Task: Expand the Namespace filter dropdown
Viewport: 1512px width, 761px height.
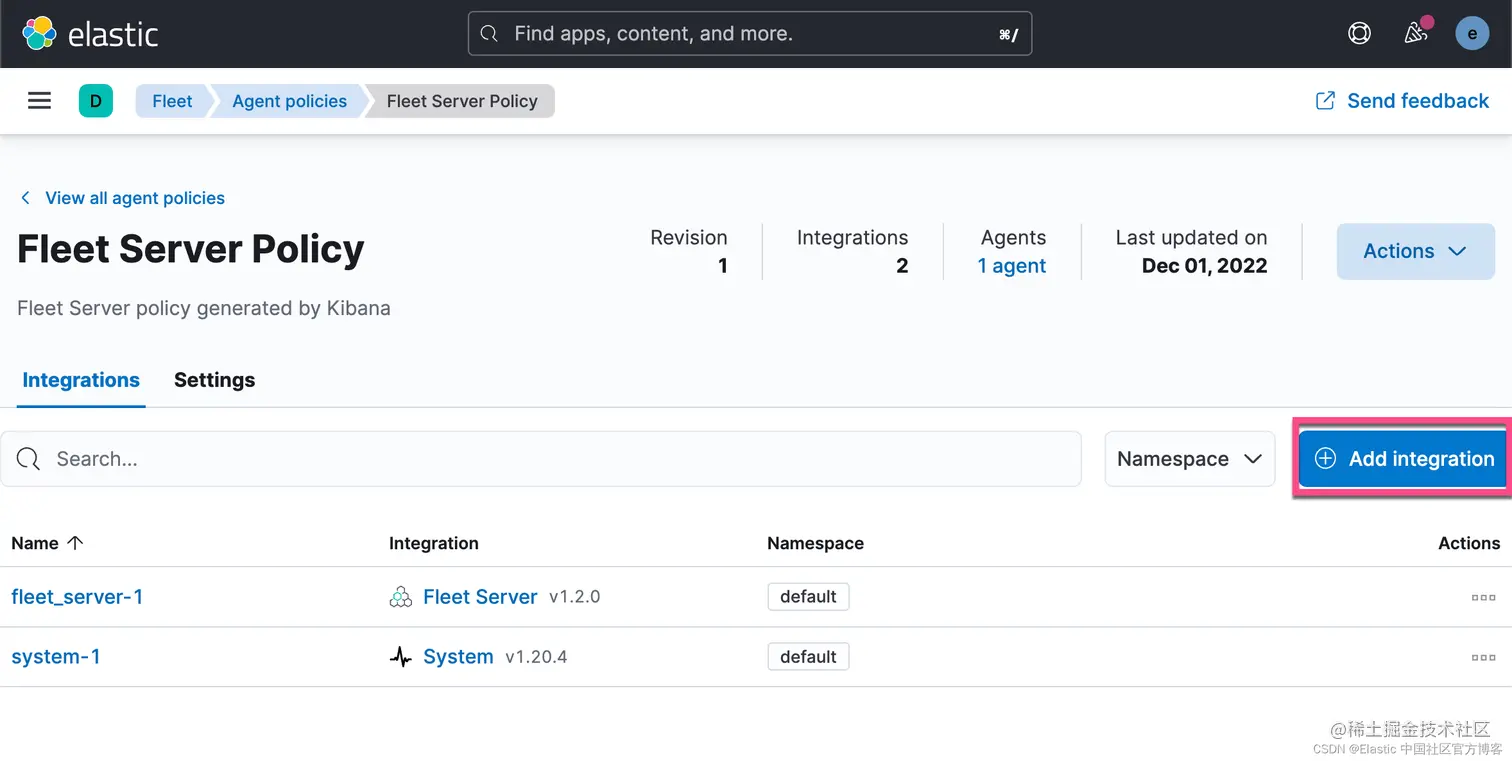Action: tap(1189, 459)
